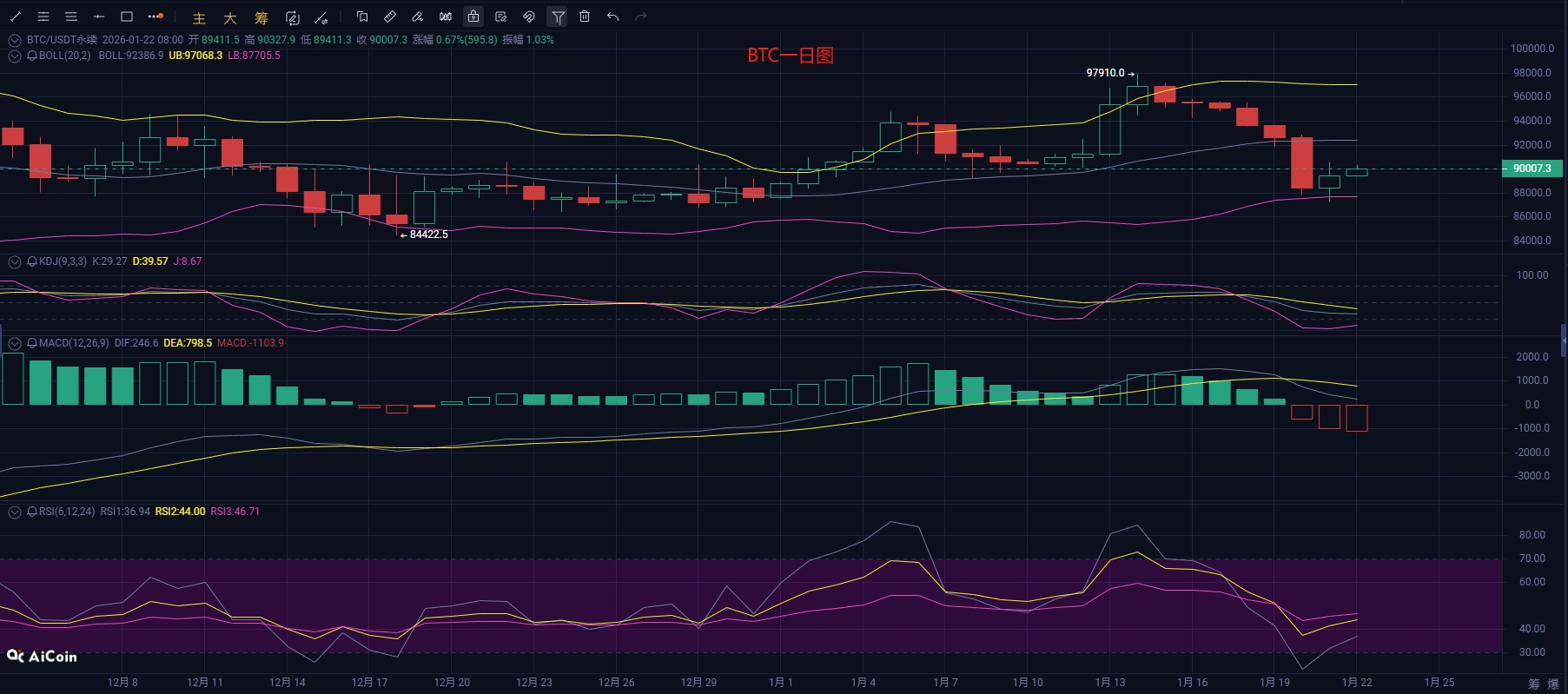The image size is (1568, 694).
Task: Select the rectangle shape tool
Action: [x=127, y=17]
